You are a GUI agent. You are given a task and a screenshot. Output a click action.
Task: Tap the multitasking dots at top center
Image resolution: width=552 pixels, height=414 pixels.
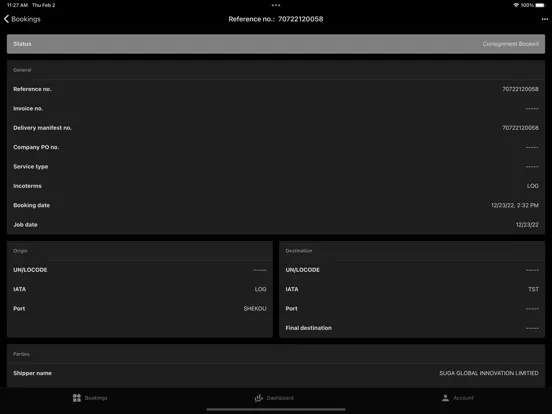tap(276, 5)
